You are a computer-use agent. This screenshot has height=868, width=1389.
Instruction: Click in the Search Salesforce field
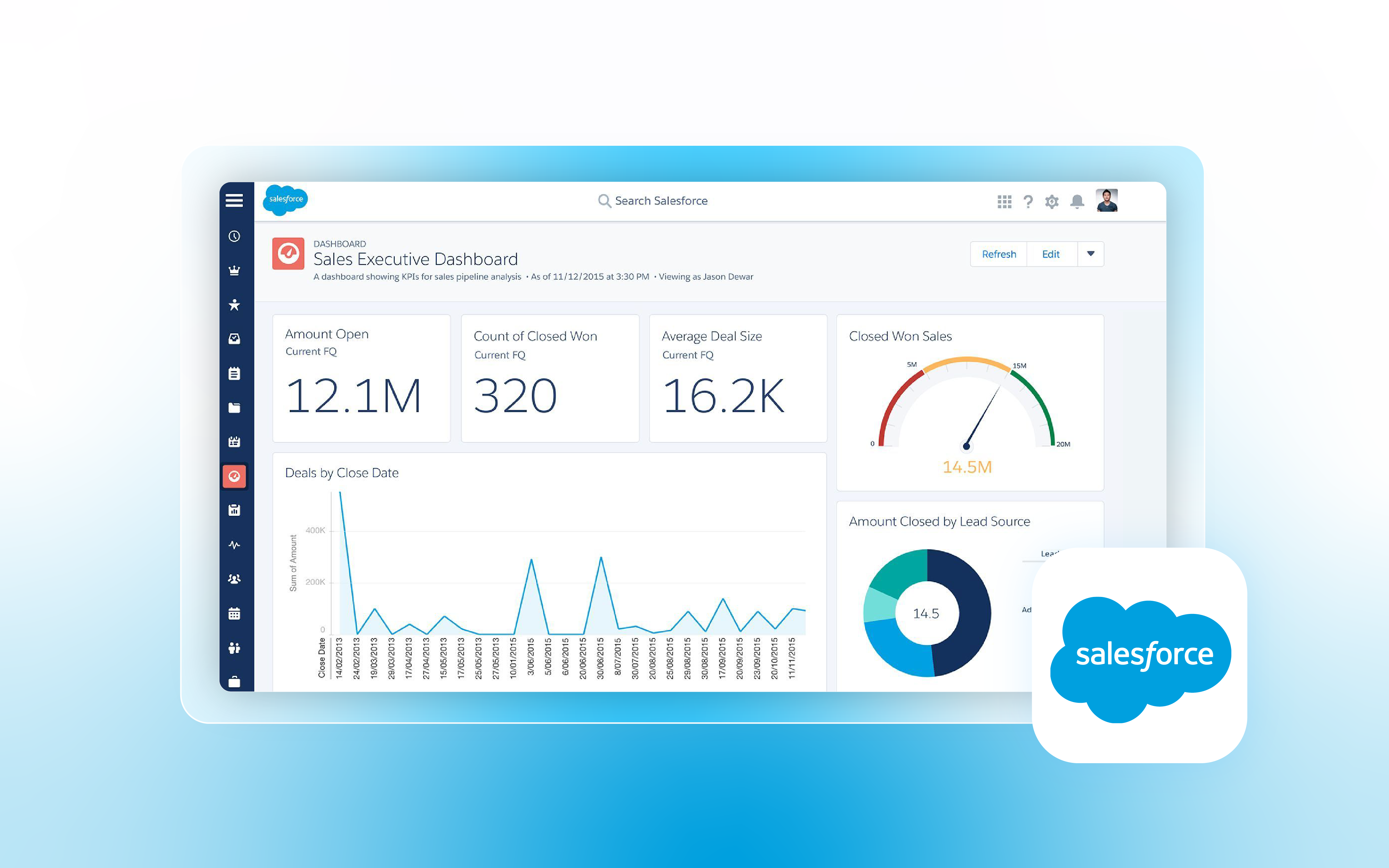pos(653,201)
